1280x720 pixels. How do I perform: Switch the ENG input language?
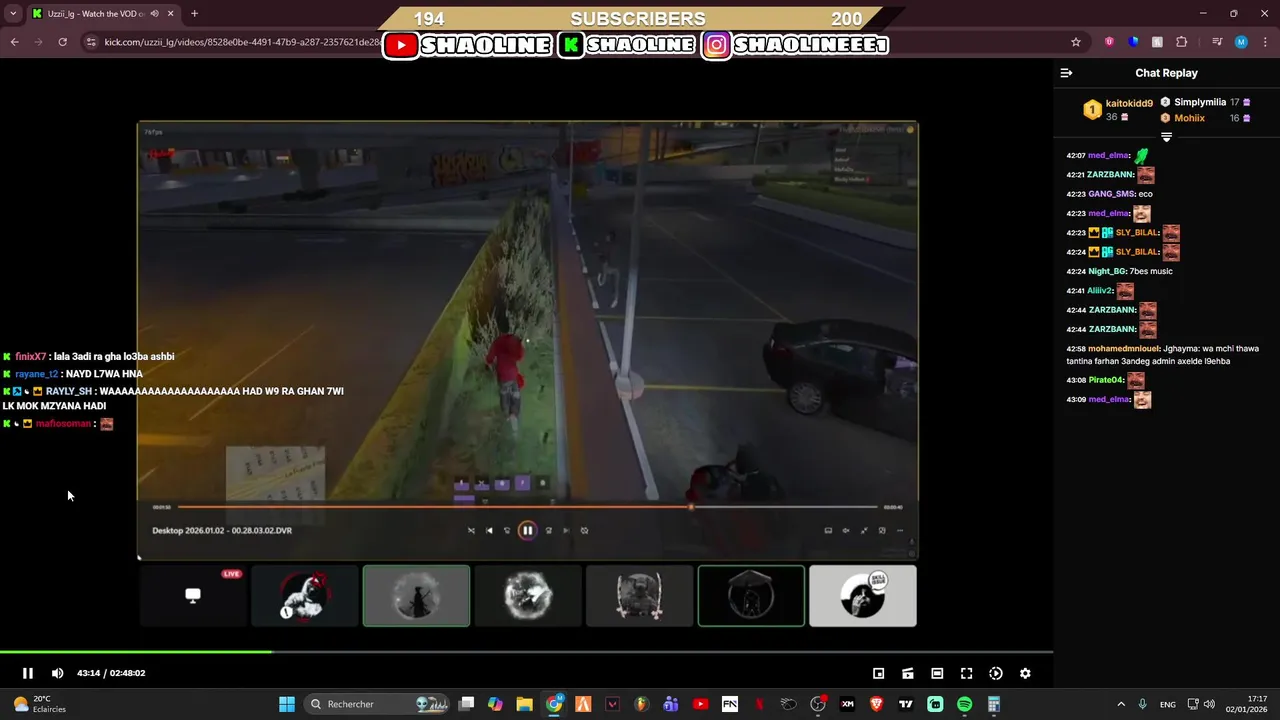point(1167,704)
